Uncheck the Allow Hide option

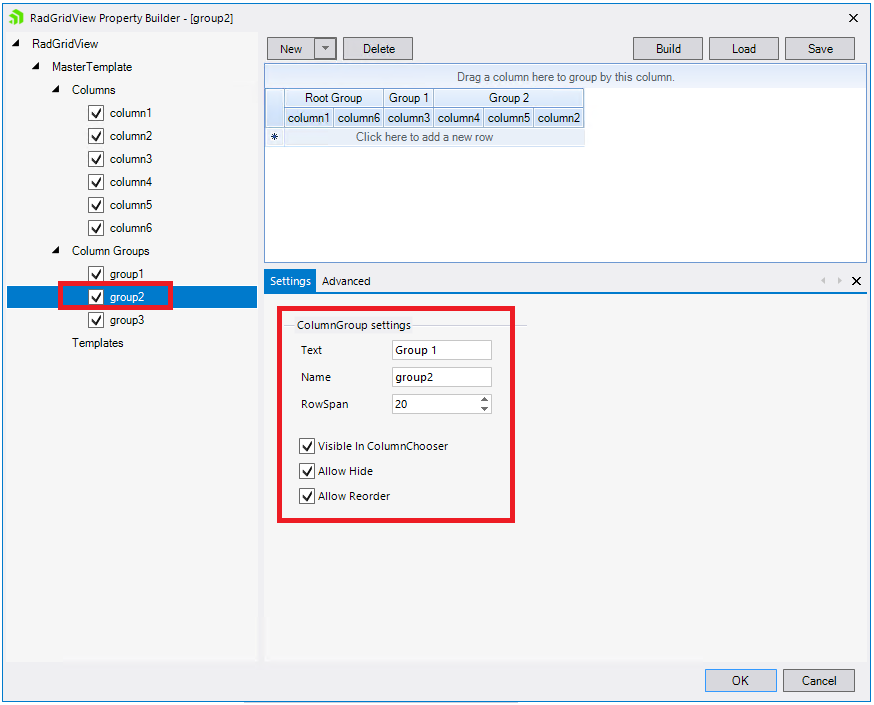pos(306,471)
